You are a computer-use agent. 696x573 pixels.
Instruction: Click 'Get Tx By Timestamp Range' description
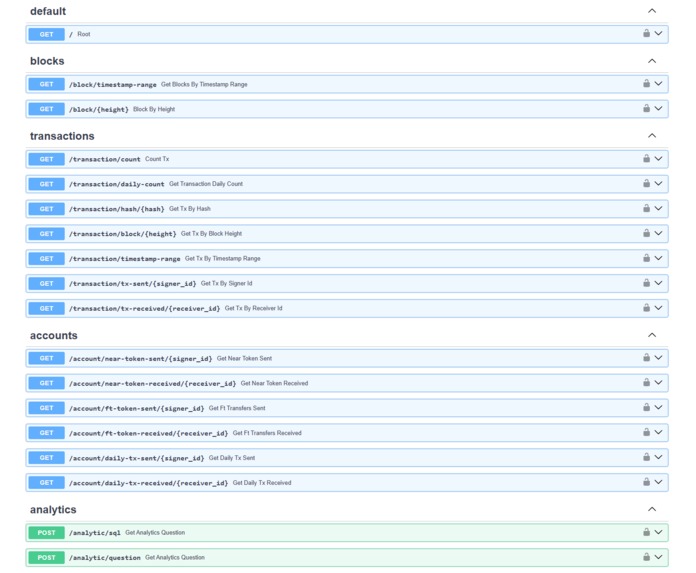pos(222,258)
